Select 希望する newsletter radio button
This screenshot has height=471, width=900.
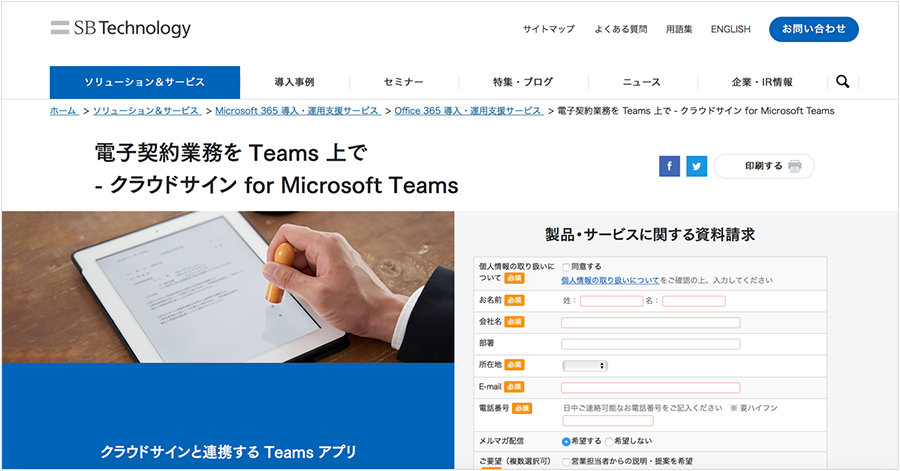pyautogui.click(x=566, y=442)
